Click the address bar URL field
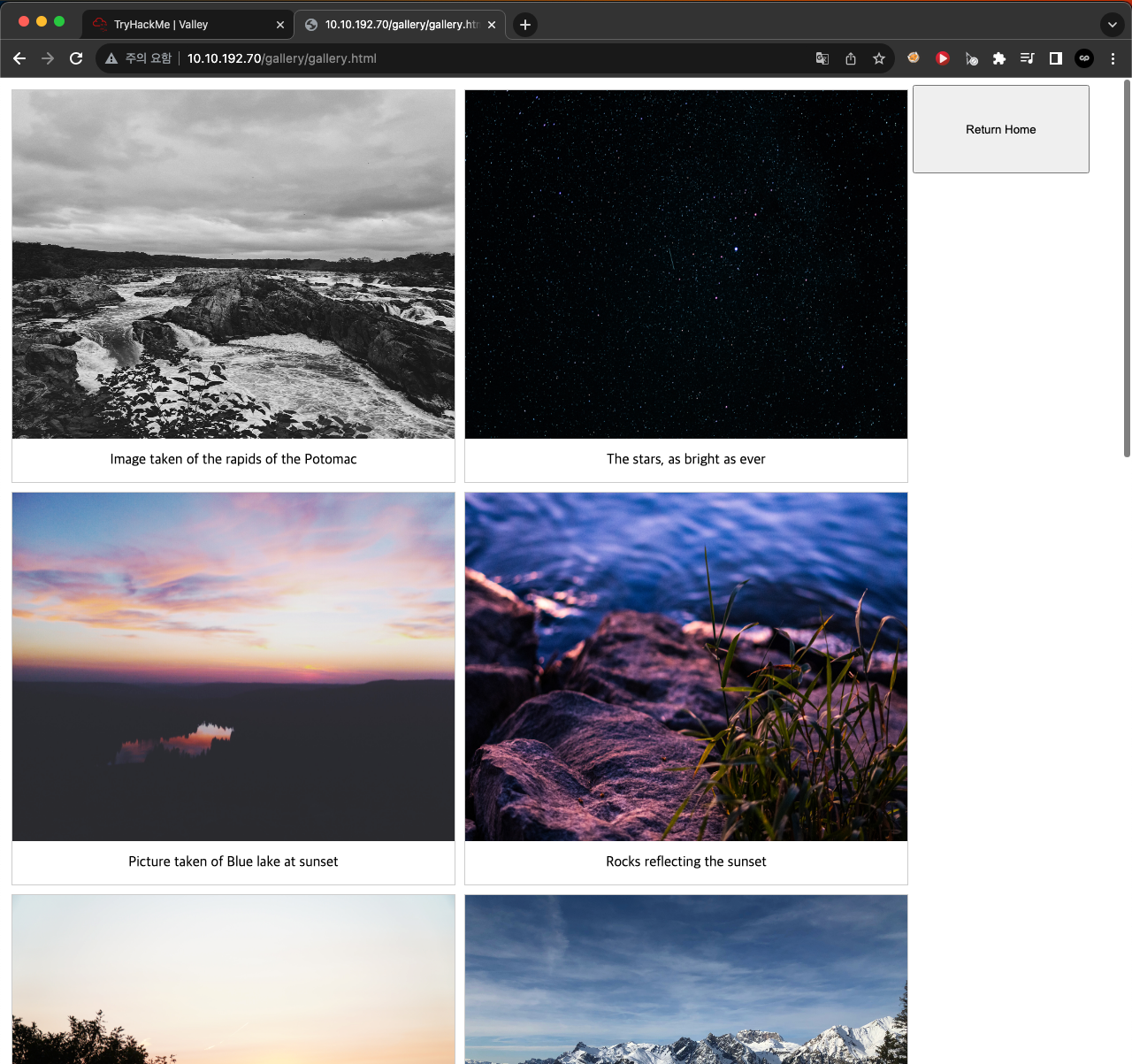The width and height of the screenshot is (1132, 1064). (x=495, y=58)
